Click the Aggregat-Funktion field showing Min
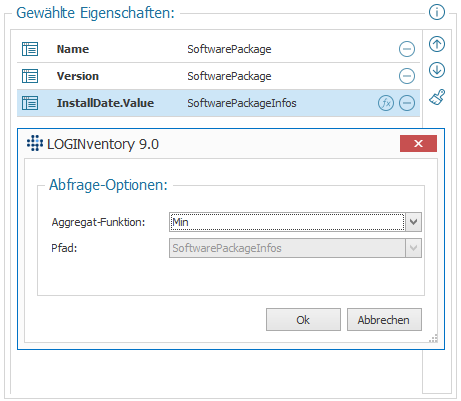This screenshot has height=401, width=461. coord(287,222)
